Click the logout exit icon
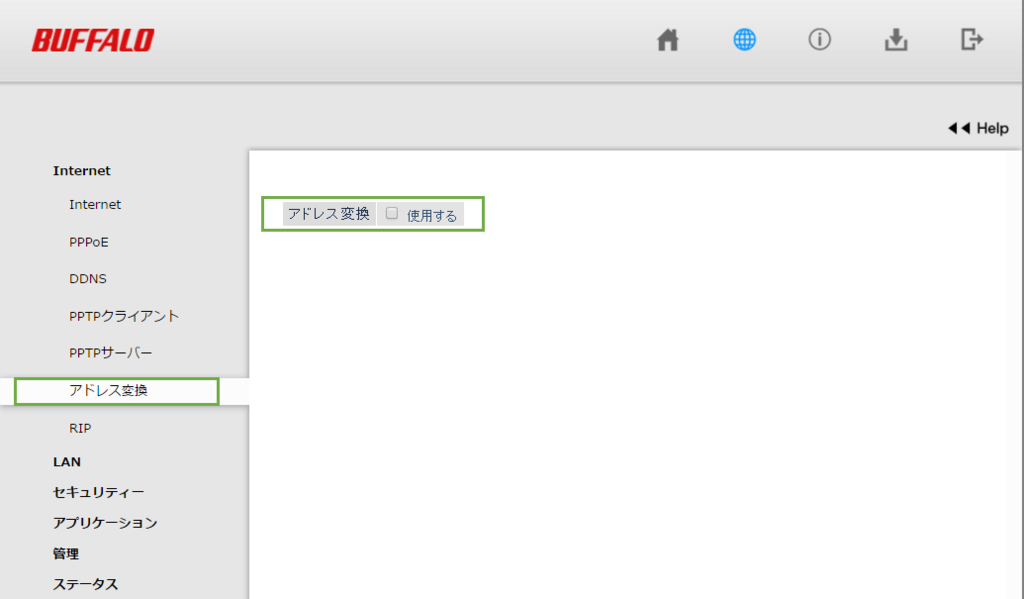 (972, 40)
